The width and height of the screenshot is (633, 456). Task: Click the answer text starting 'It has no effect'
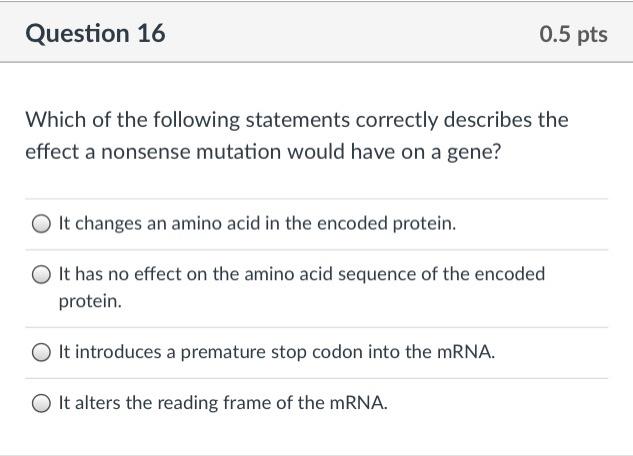301,274
